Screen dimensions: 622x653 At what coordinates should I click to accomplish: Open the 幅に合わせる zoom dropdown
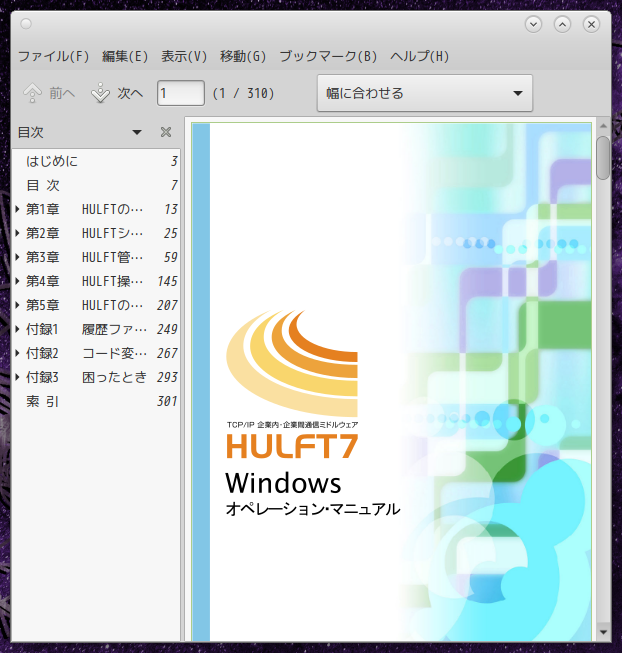coord(425,93)
